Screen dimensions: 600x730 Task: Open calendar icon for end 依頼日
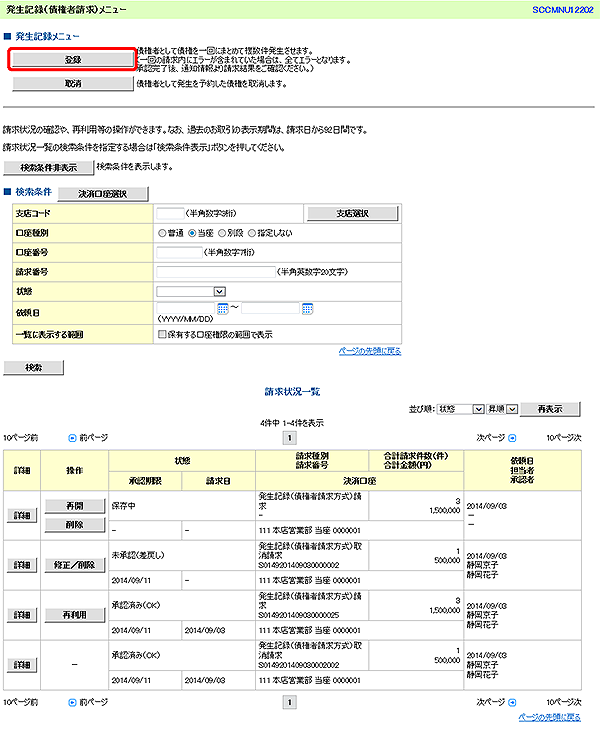(307, 308)
